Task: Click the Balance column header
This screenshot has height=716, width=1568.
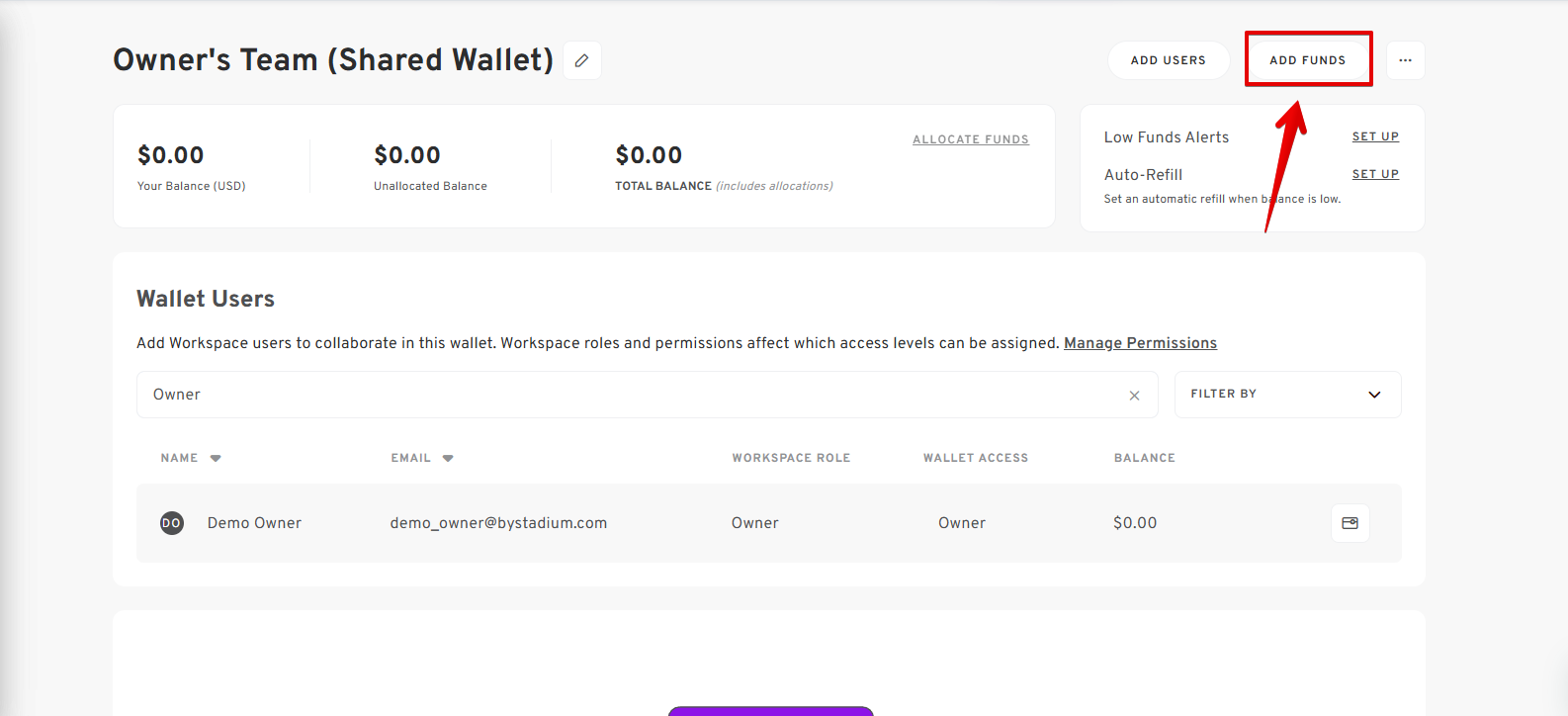Action: click(1144, 458)
